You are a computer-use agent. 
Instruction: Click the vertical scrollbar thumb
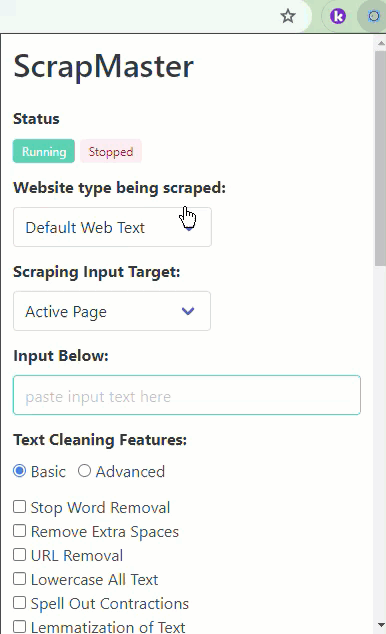click(x=381, y=158)
